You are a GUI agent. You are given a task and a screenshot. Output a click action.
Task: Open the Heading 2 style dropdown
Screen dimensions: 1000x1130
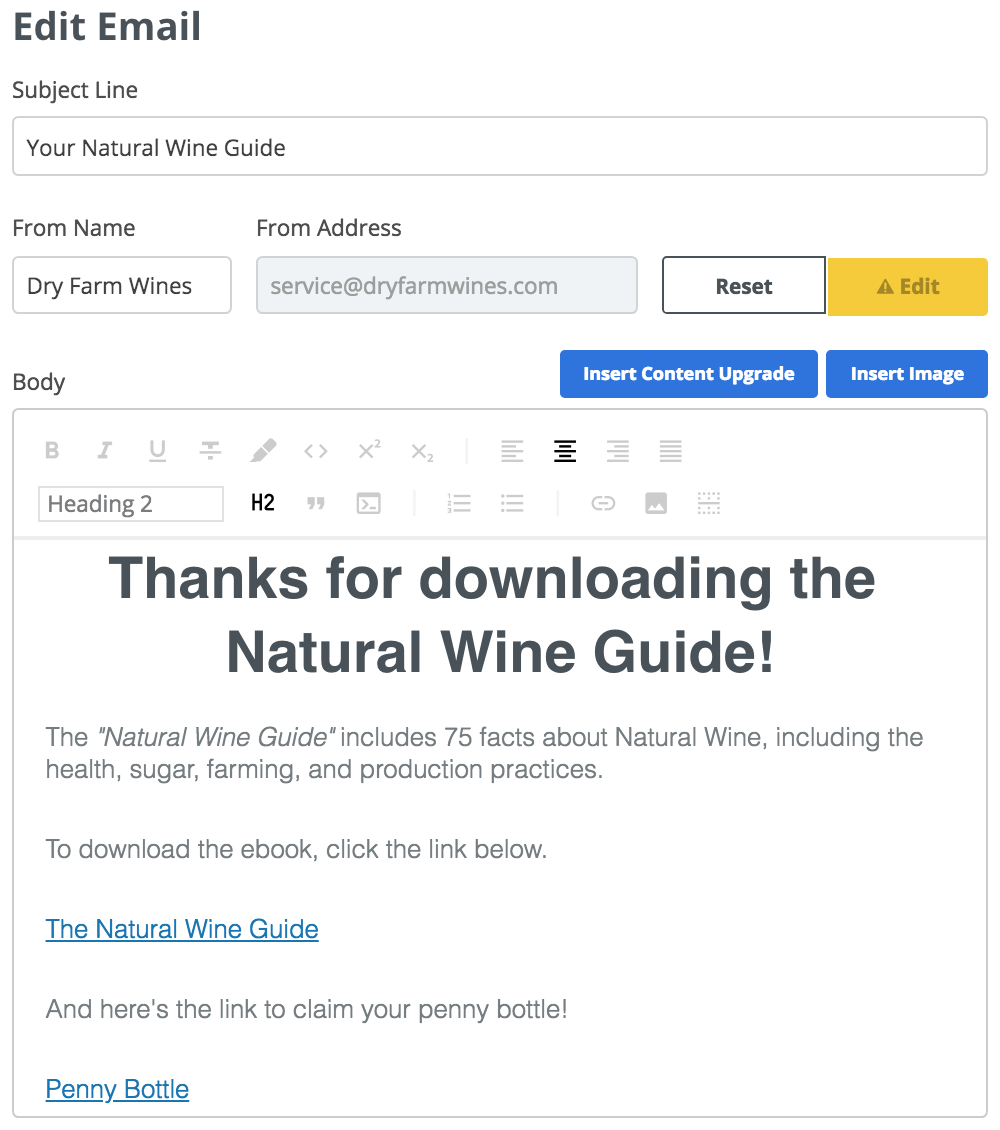pos(131,504)
